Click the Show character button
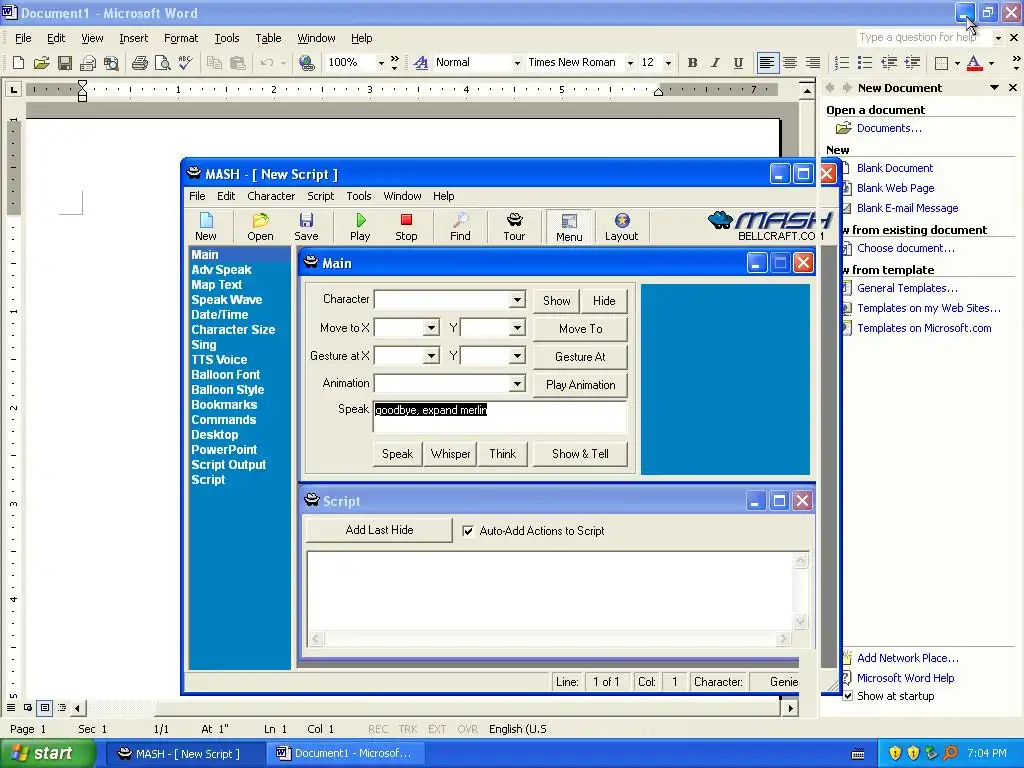 click(556, 300)
